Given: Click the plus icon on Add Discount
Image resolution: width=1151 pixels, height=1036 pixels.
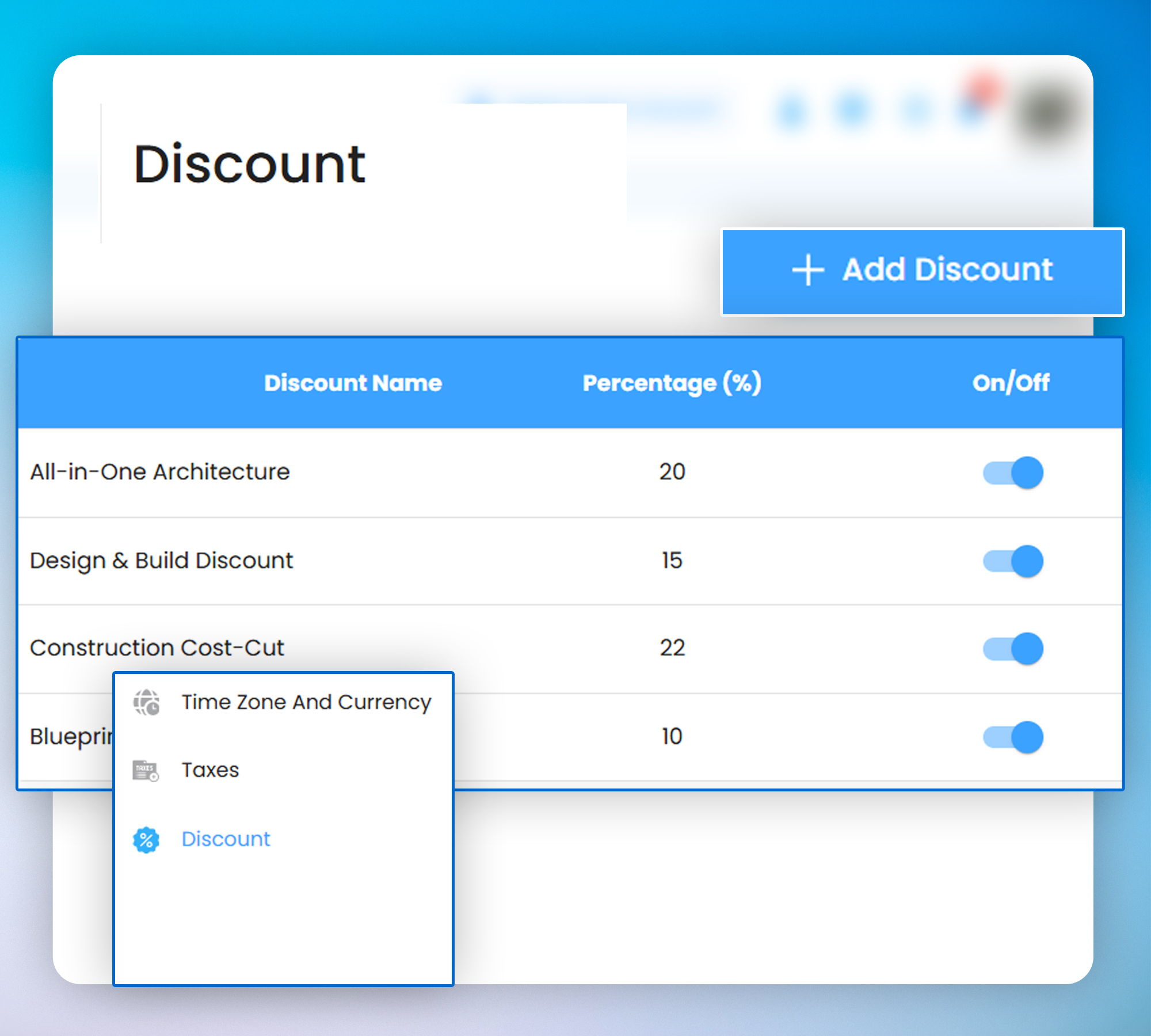Looking at the screenshot, I should 808,270.
